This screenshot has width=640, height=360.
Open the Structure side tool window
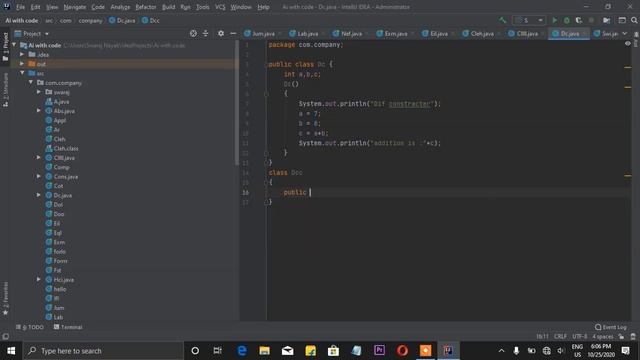pos(5,90)
